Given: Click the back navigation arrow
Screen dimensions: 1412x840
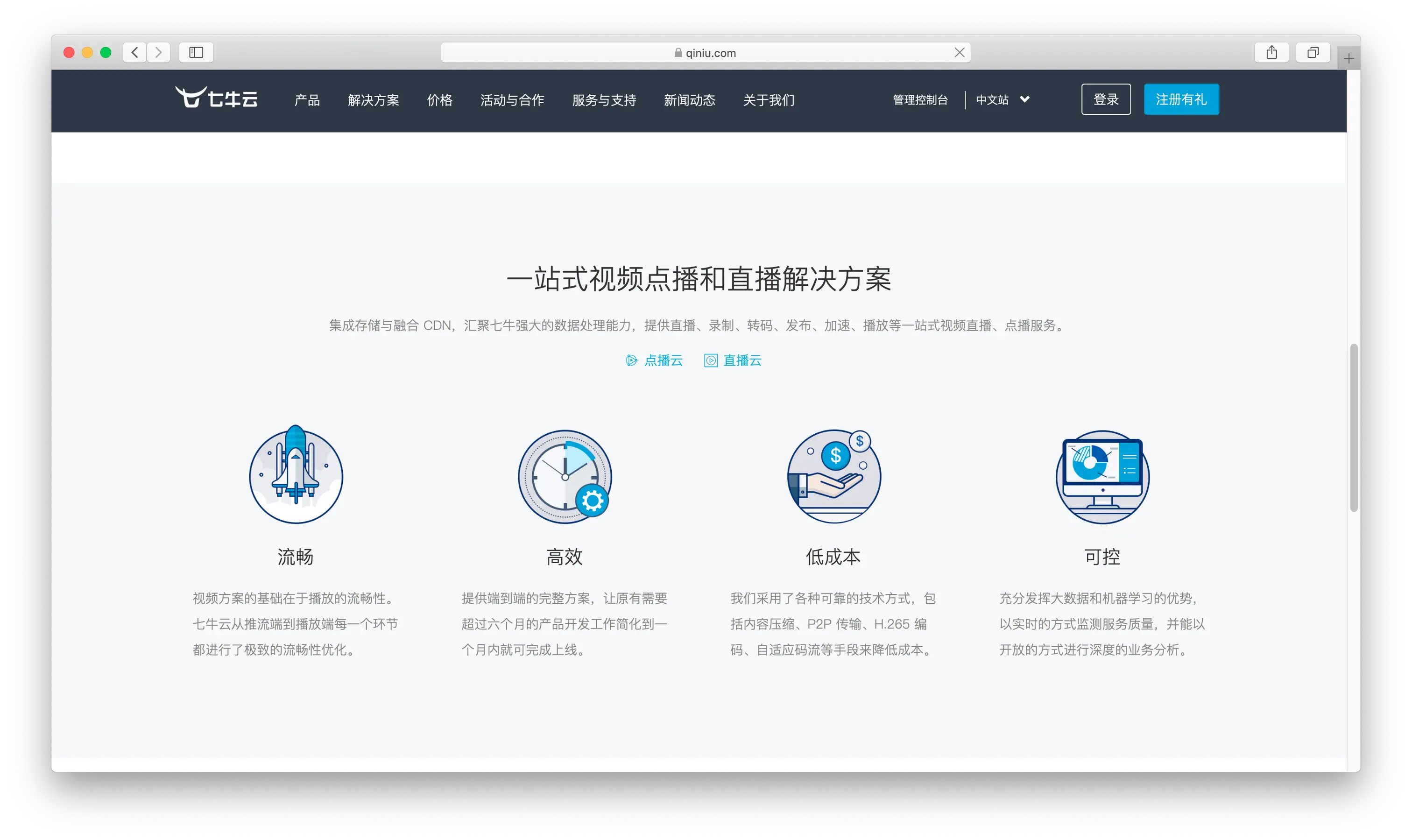Looking at the screenshot, I should tap(134, 52).
